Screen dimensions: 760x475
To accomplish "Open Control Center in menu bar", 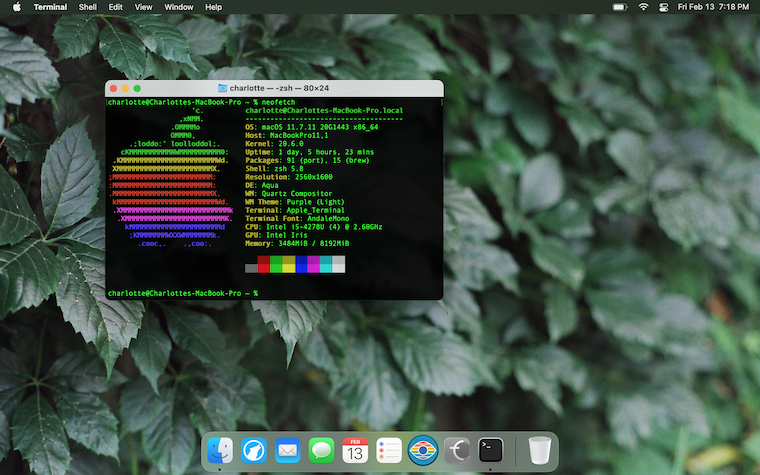I will tap(664, 7).
